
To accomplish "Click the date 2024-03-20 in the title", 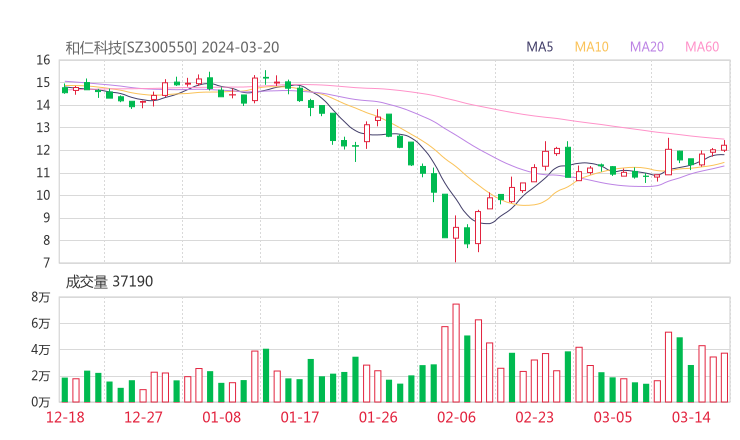I will [x=240, y=48].
